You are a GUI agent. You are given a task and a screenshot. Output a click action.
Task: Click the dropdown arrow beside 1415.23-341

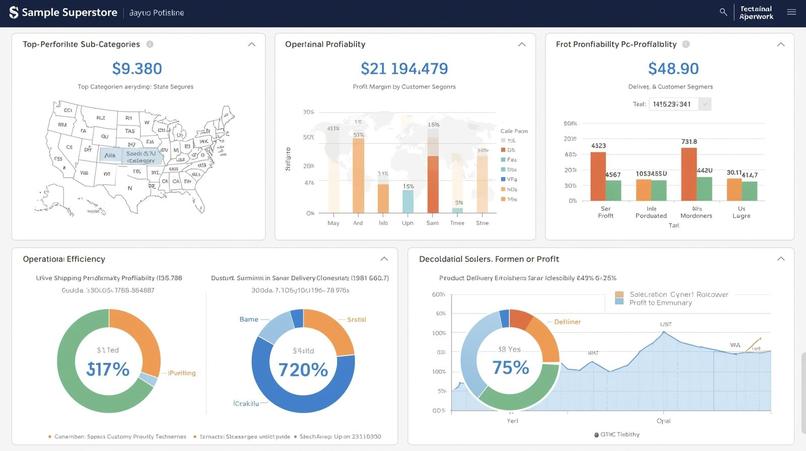[705, 104]
